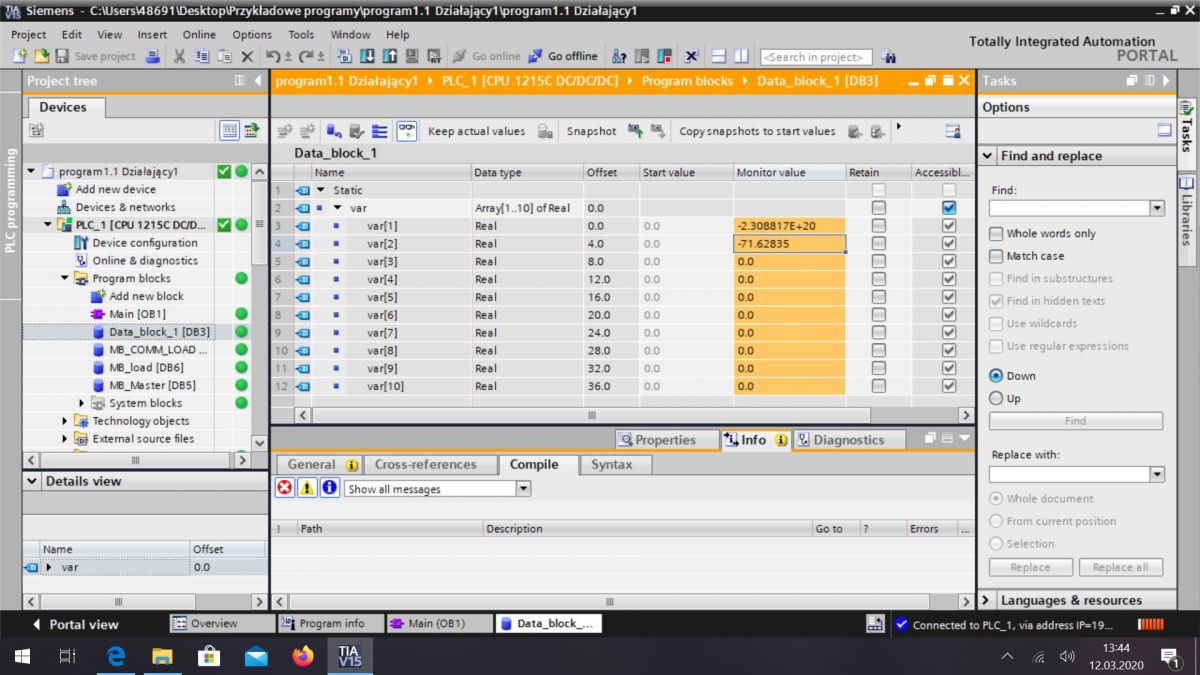Open File Explorer from the taskbar

pos(162,656)
